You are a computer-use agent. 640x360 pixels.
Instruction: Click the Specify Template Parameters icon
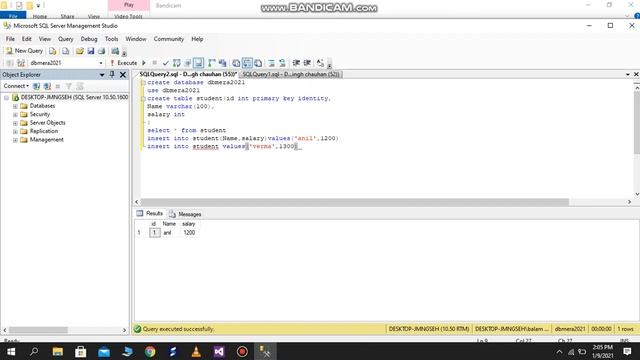320,63
